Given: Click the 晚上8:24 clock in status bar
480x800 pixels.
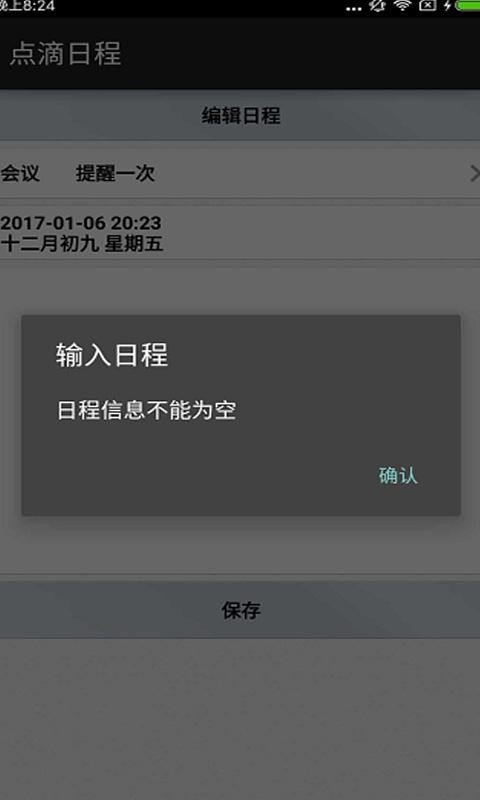Looking at the screenshot, I should point(27,6).
